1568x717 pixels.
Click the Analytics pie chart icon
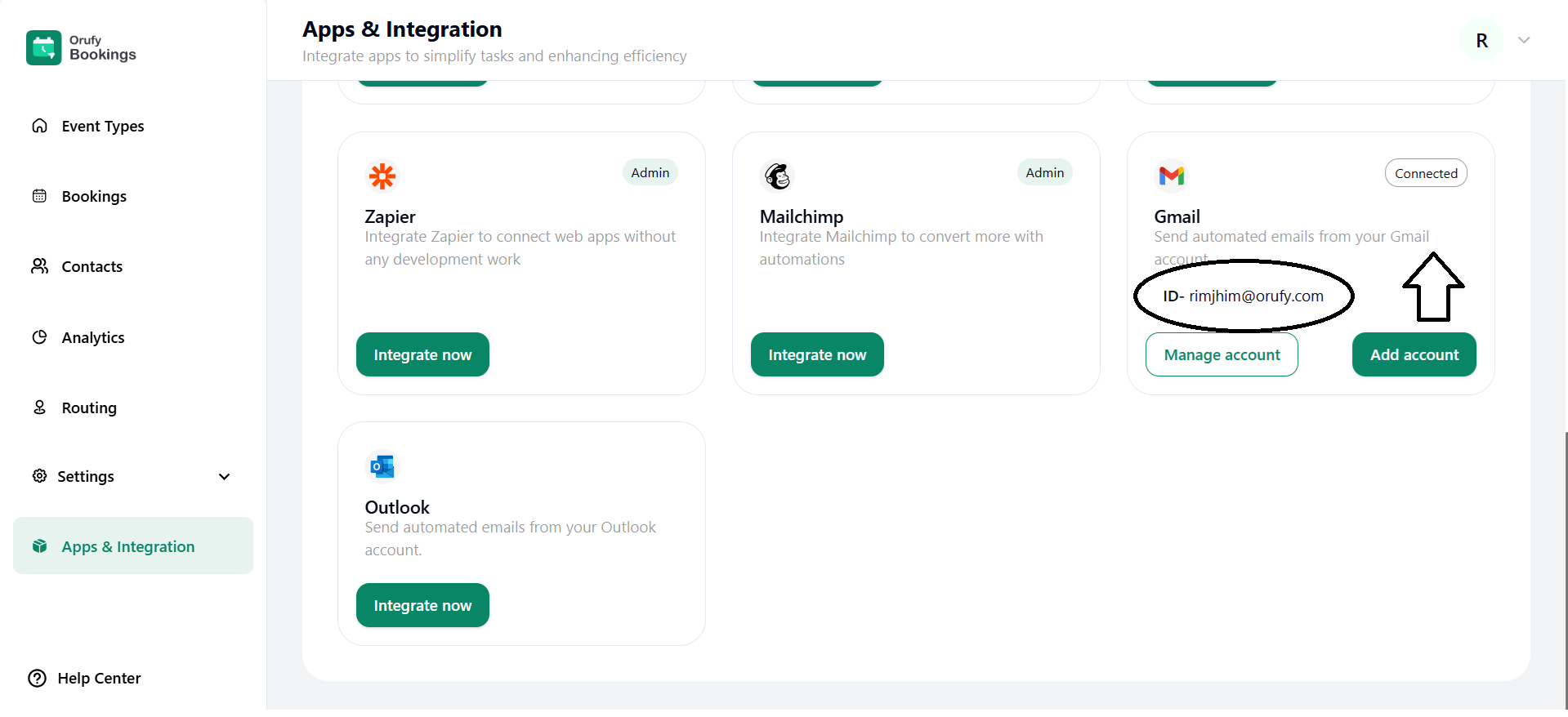pos(39,337)
